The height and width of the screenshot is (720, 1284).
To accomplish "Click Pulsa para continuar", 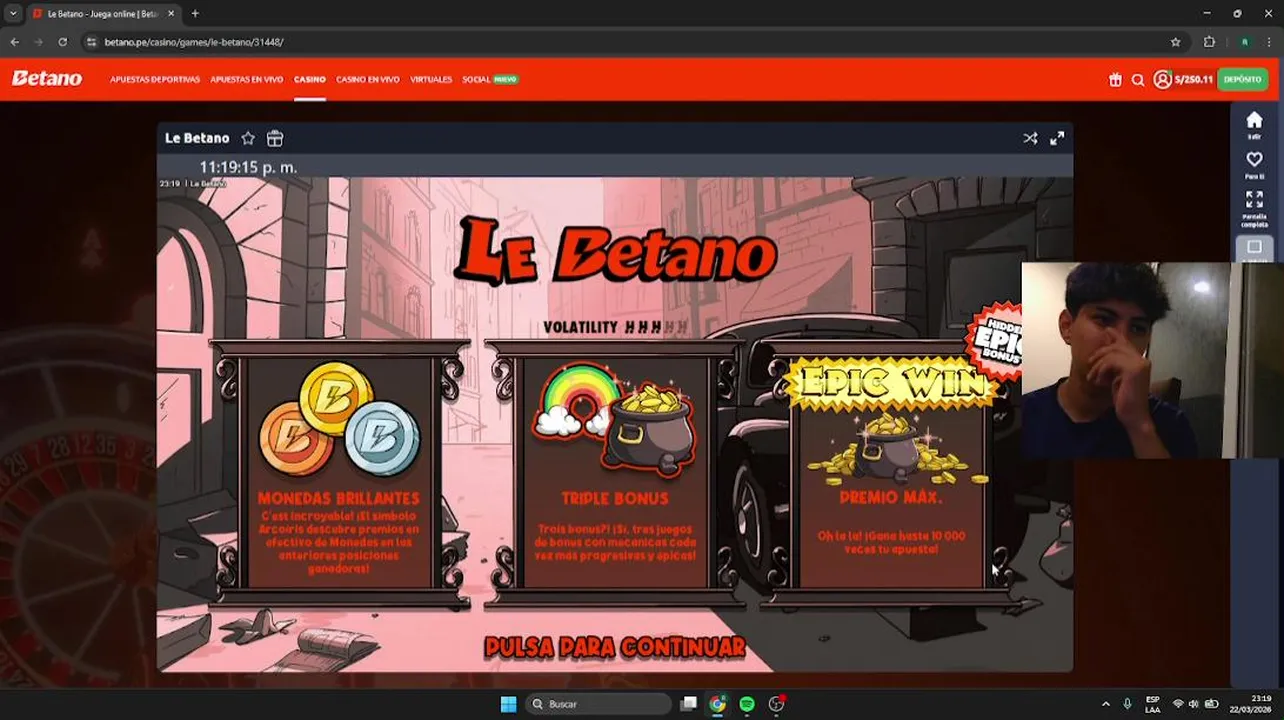I will [615, 647].
